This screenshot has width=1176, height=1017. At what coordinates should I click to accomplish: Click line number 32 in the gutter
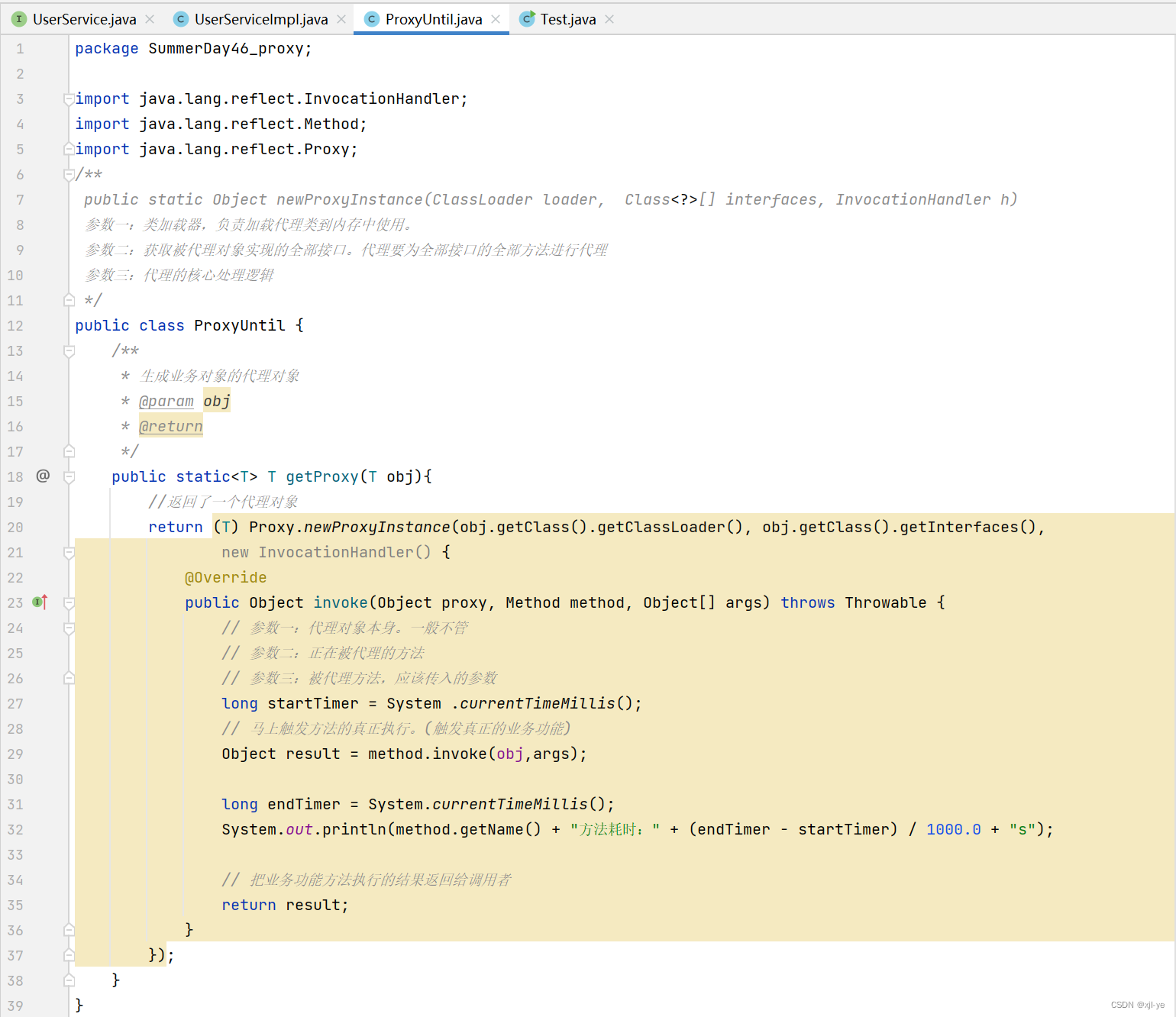tap(15, 829)
